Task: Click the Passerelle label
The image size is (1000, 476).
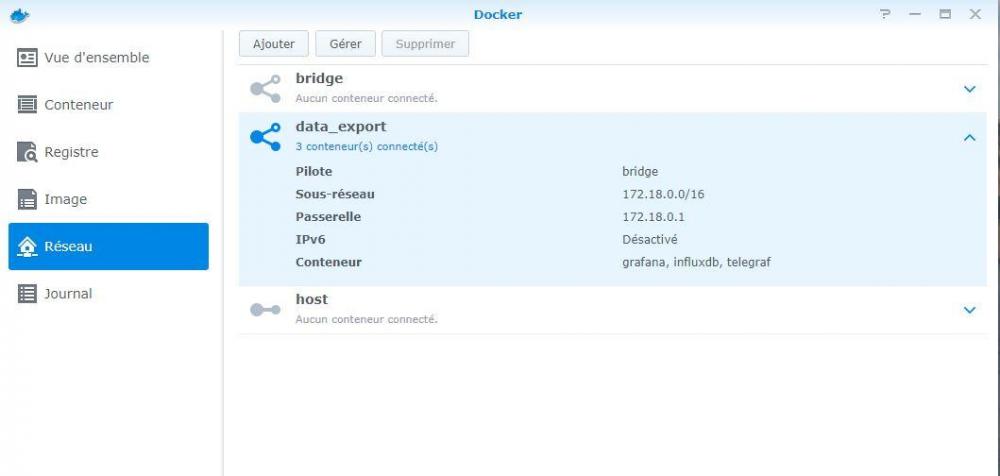Action: tap(328, 217)
